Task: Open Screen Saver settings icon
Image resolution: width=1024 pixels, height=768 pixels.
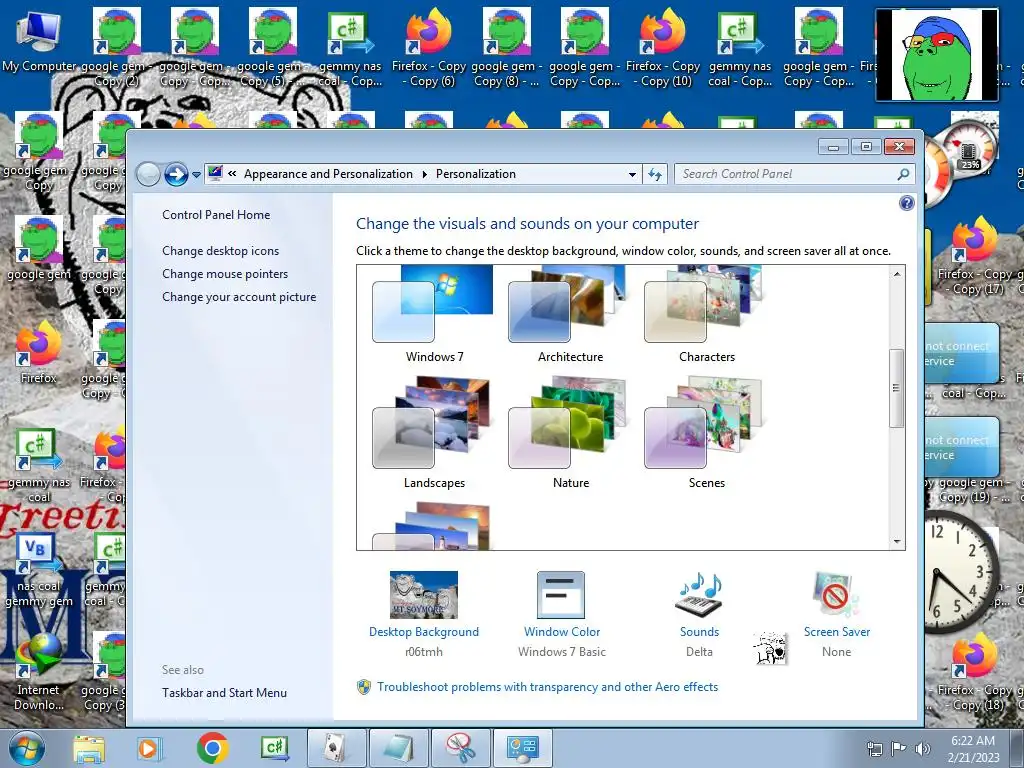Action: click(836, 595)
